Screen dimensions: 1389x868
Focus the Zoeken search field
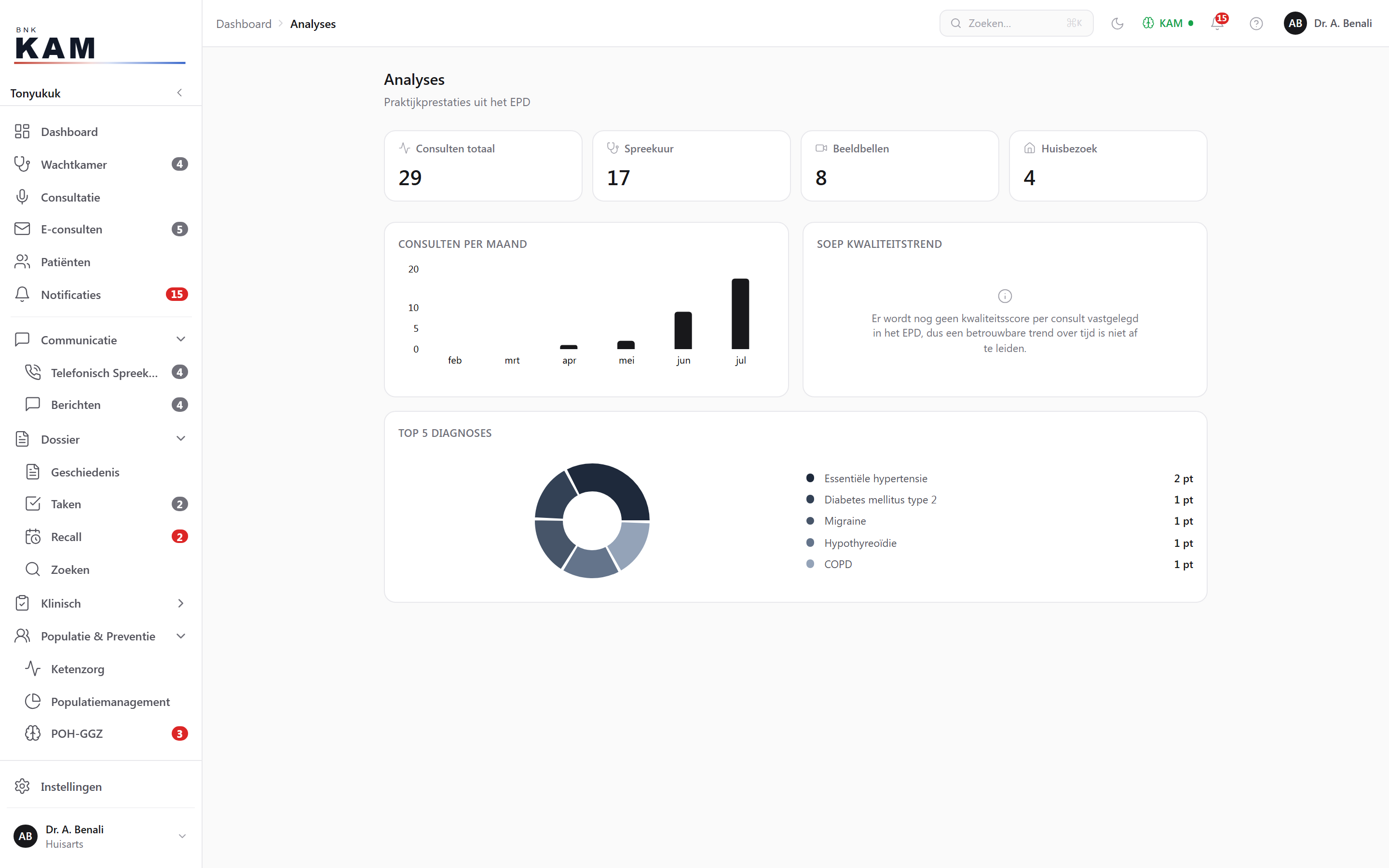coord(1016,24)
